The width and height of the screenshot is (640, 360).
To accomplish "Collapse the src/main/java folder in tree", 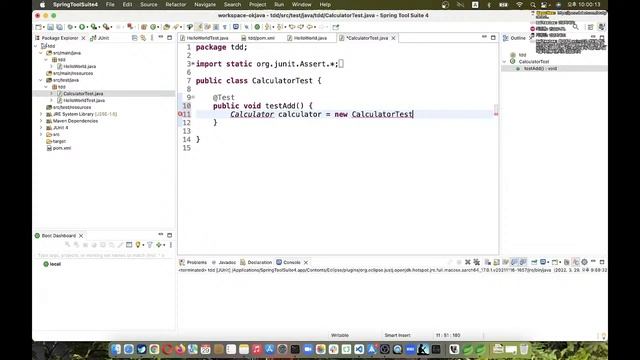I will [41, 53].
